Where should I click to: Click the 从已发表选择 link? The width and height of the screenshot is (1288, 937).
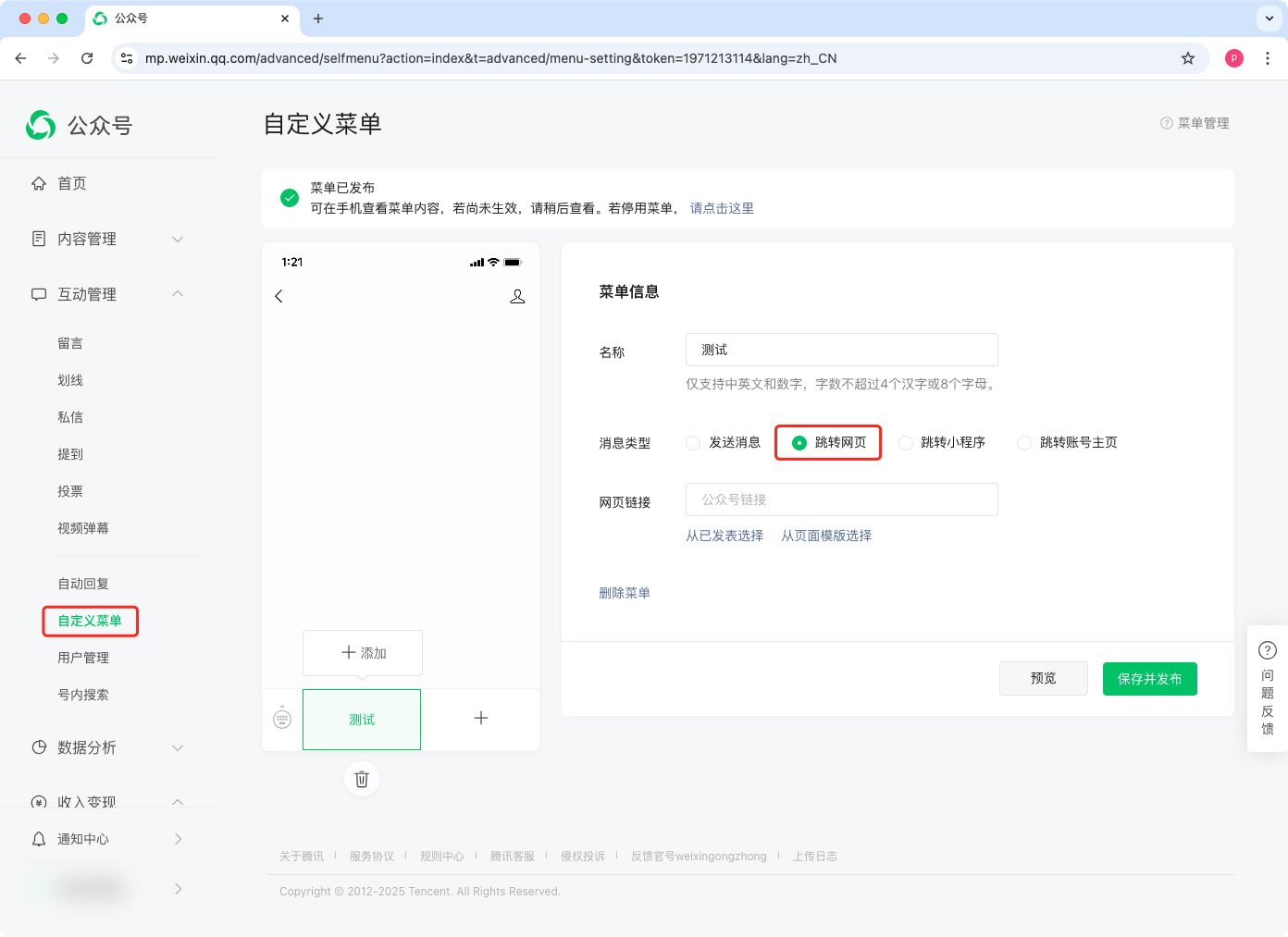[724, 536]
